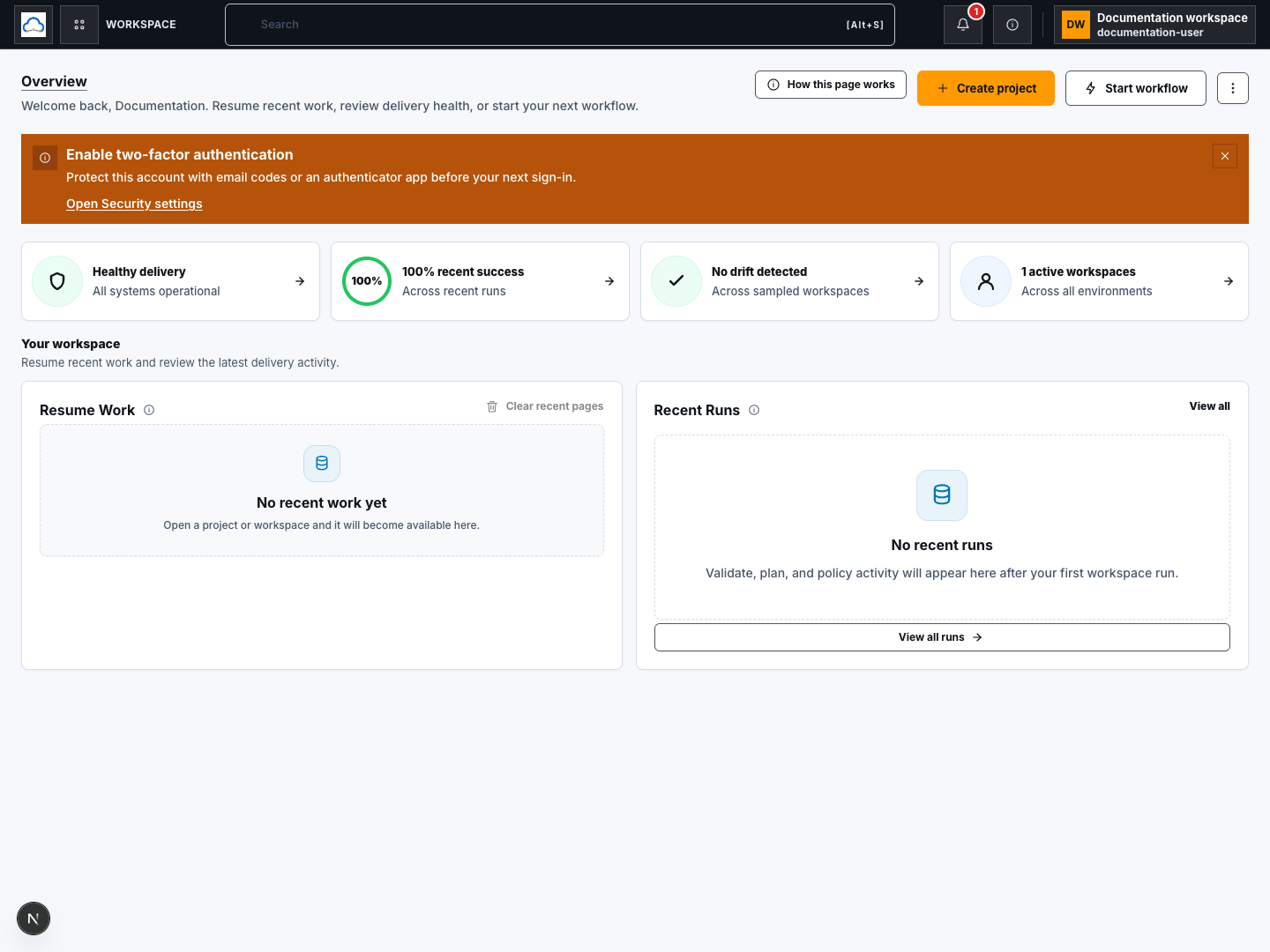Screen dimensions: 1270x952
Task: Click the Next.js dev tools badge
Action: (x=34, y=919)
